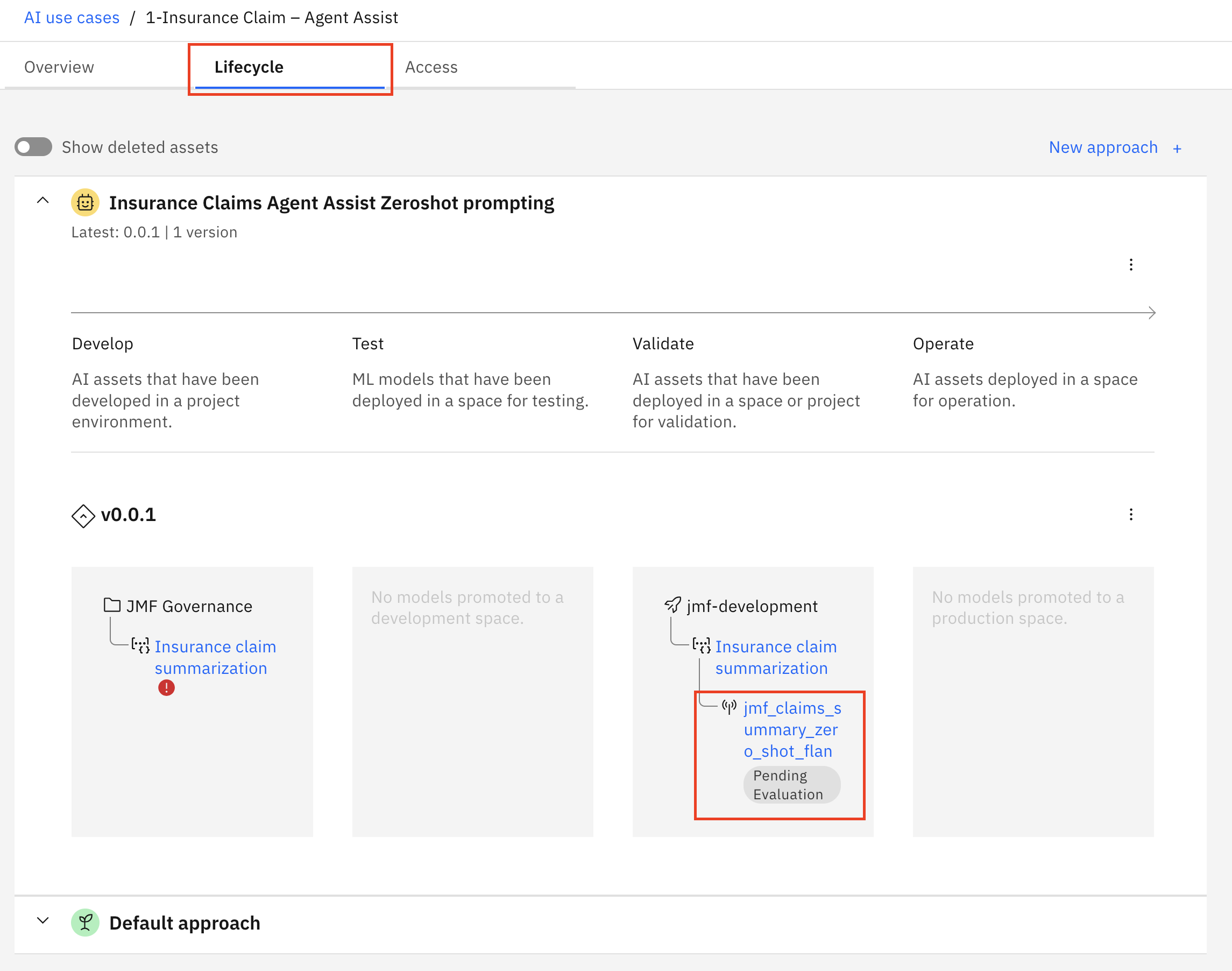
Task: Collapse the Insurance Claims Agent Assist approach
Action: [43, 201]
